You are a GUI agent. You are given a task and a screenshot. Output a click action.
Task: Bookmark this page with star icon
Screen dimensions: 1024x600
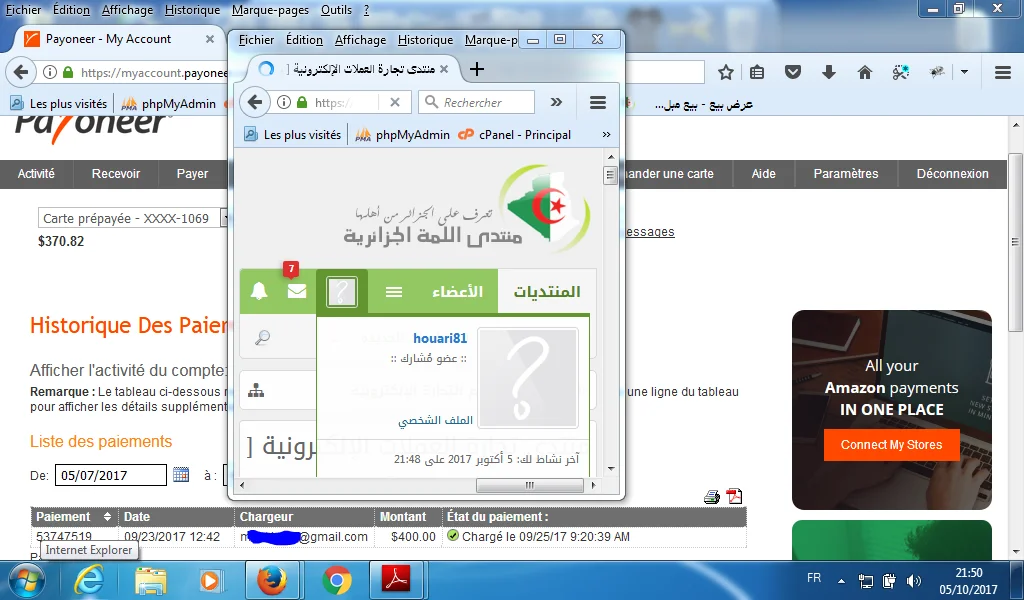coord(726,72)
